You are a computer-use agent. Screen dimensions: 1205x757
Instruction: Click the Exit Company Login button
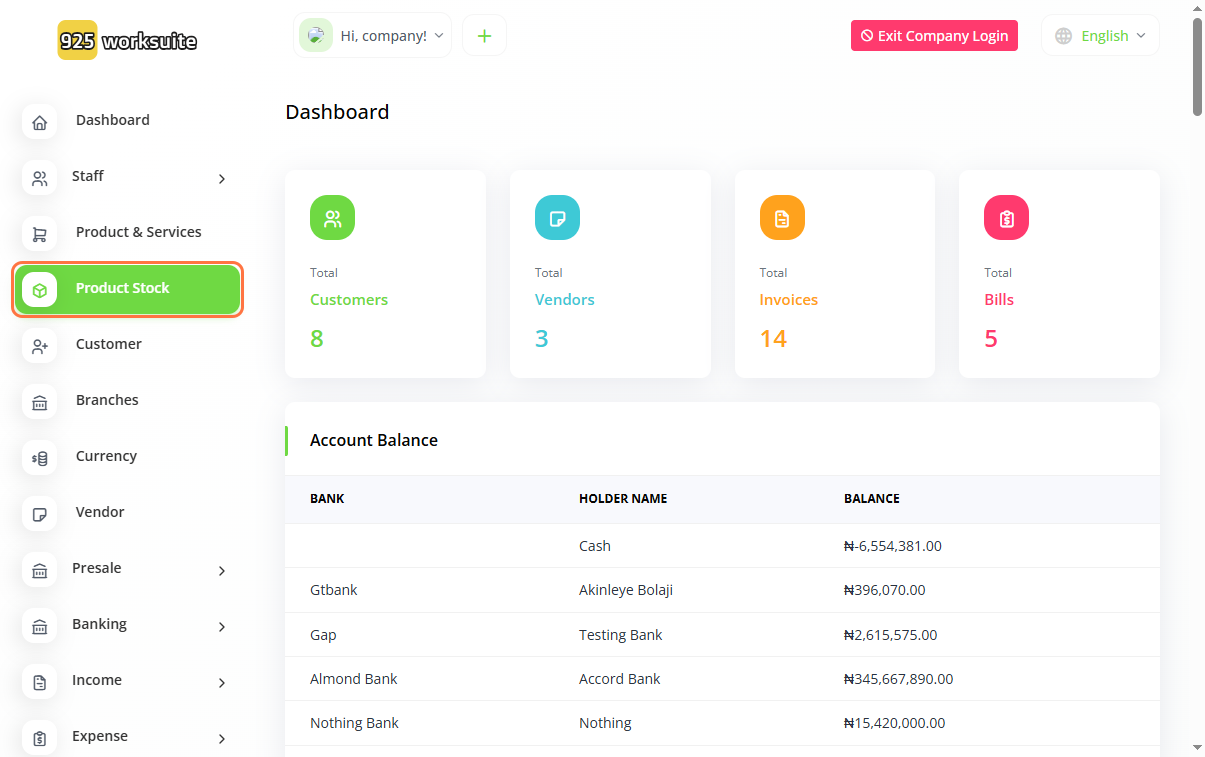pos(934,36)
